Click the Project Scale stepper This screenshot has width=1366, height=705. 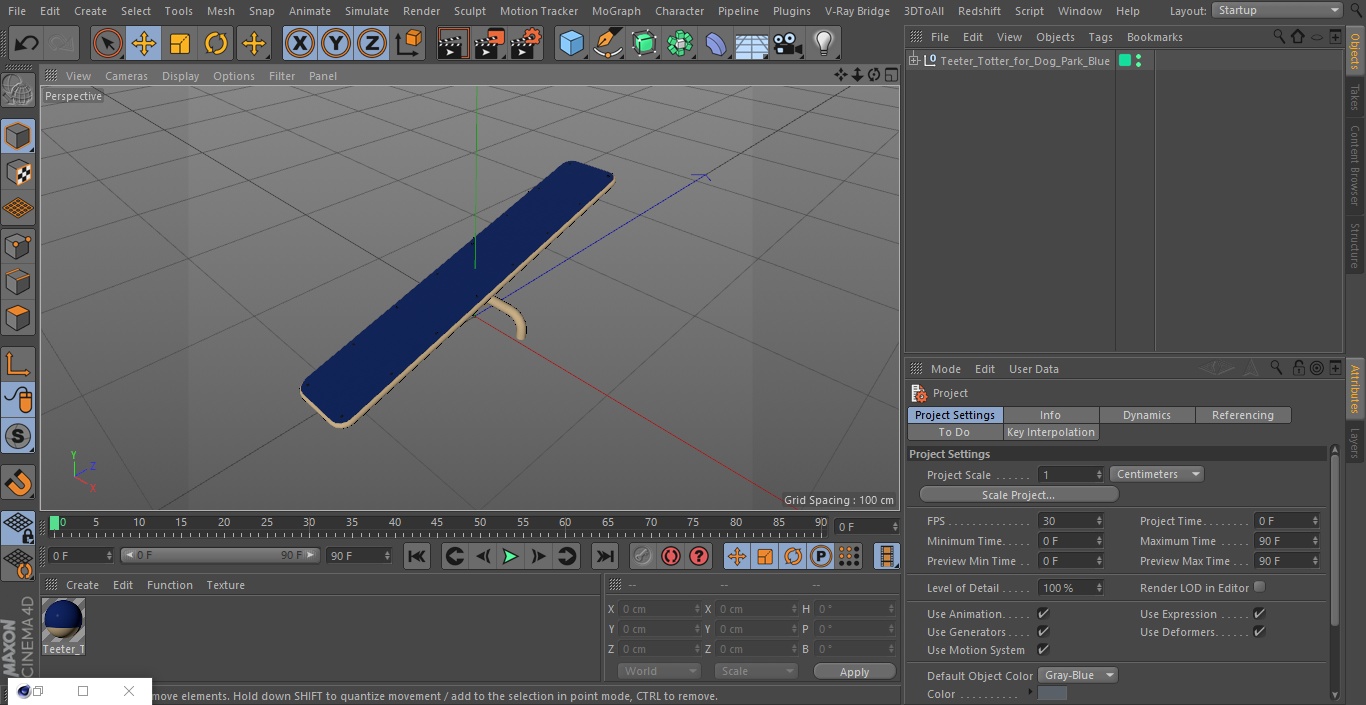1099,475
